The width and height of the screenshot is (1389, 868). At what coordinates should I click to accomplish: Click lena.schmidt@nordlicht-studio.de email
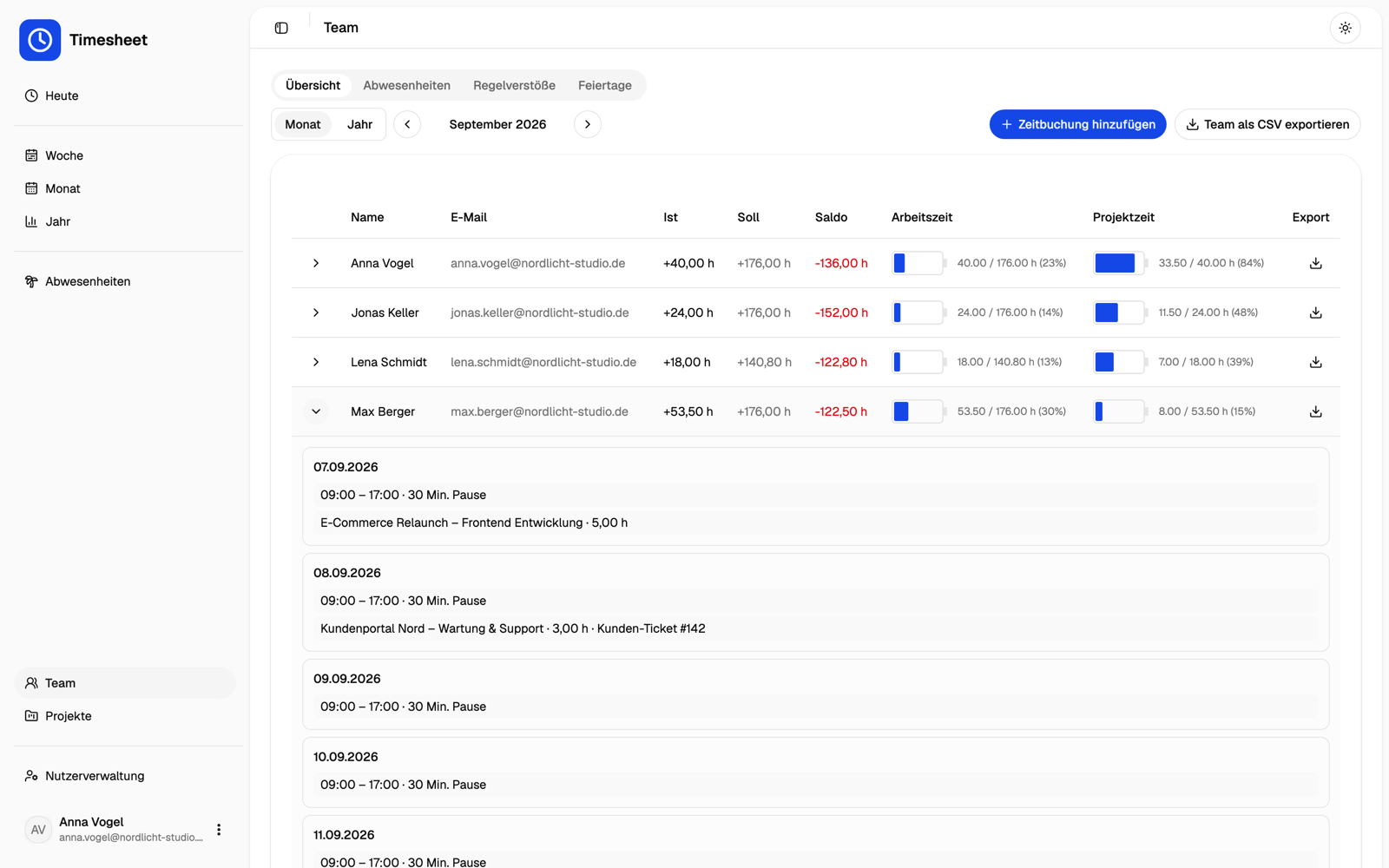[543, 362]
